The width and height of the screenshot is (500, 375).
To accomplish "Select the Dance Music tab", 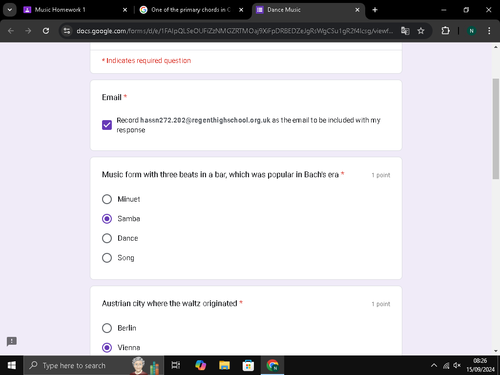I will coord(308,10).
